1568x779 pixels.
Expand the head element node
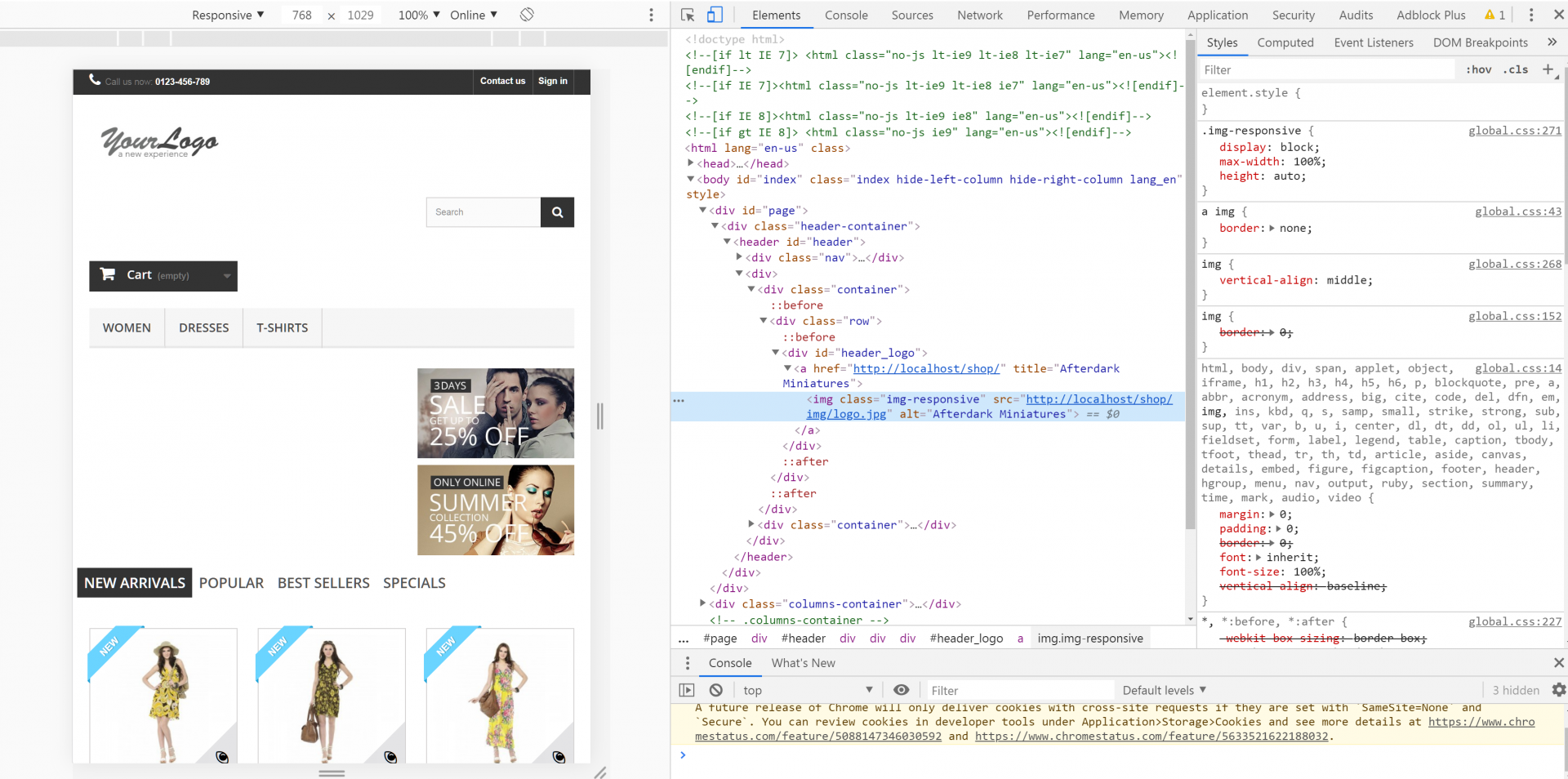[691, 163]
